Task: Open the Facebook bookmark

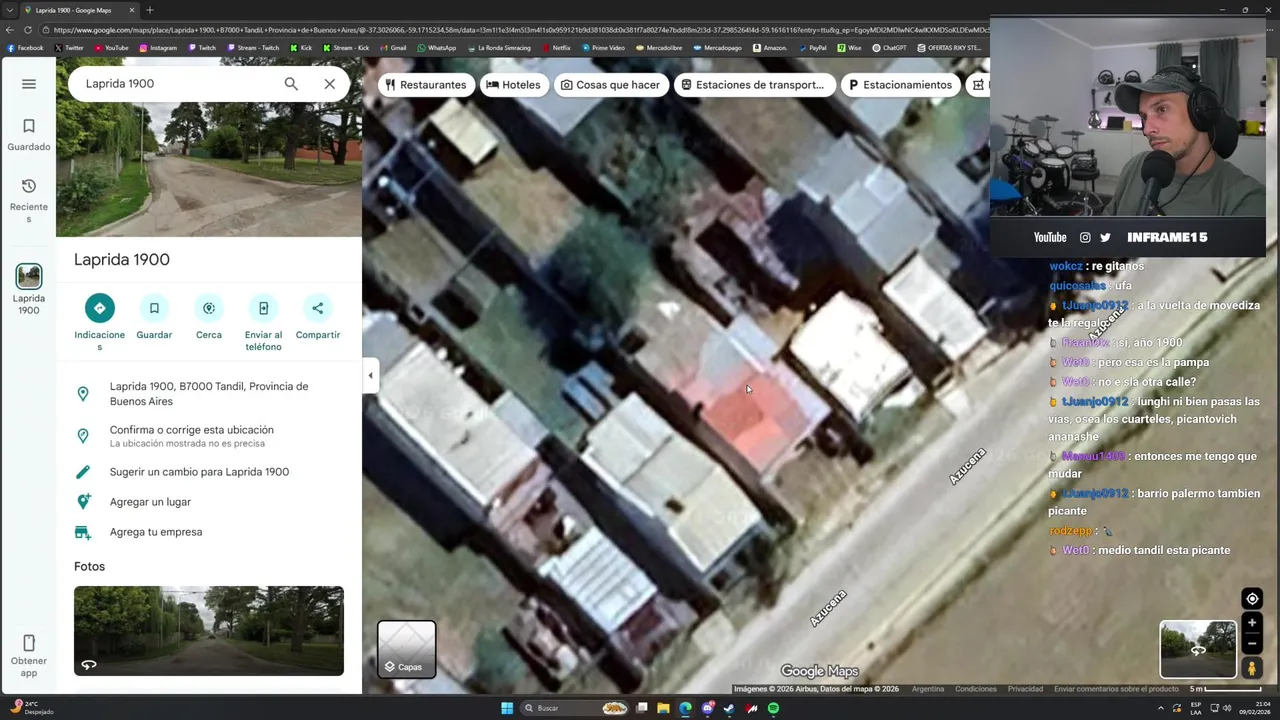Action: [25, 48]
